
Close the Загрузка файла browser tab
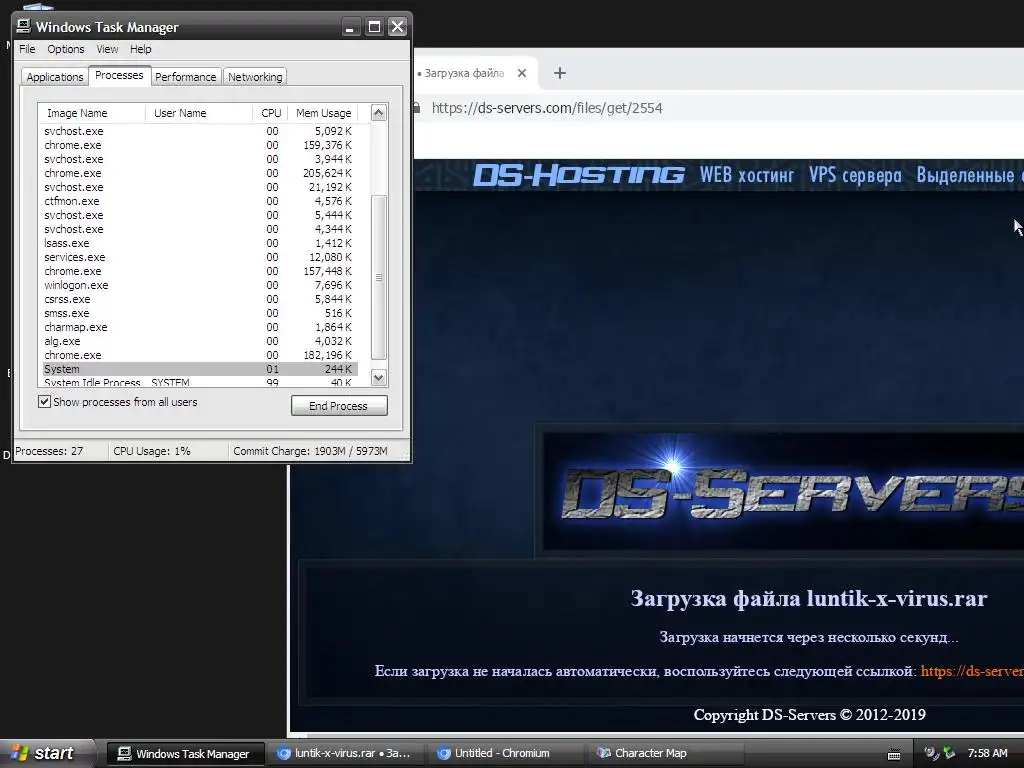[522, 73]
